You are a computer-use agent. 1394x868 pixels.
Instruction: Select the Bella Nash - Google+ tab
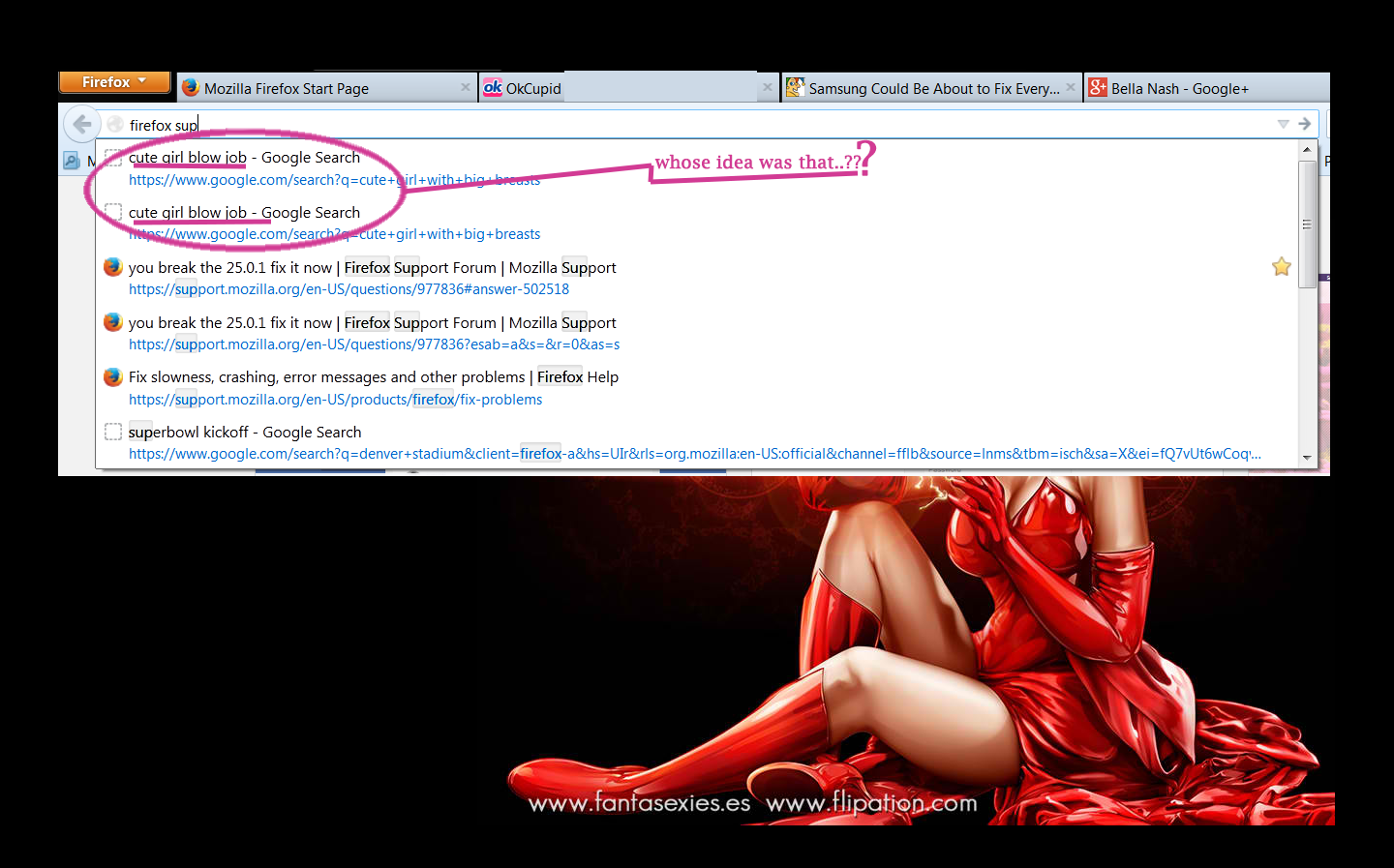(1206, 88)
